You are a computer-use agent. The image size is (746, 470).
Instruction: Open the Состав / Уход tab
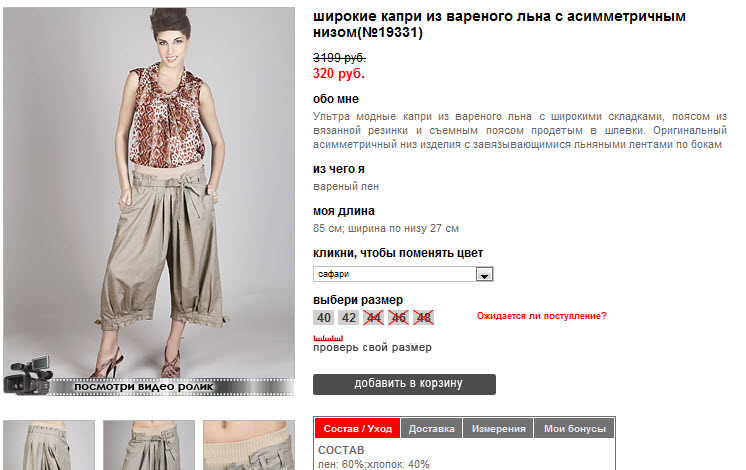tap(358, 429)
